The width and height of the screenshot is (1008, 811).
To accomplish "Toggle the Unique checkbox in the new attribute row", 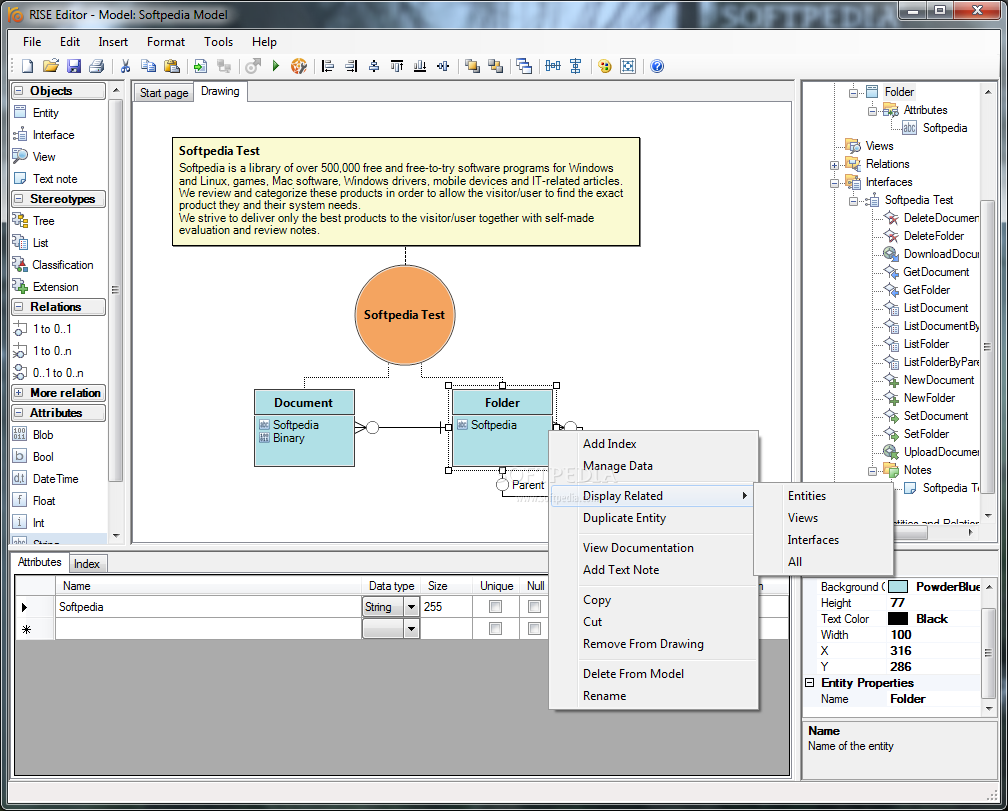I will [x=495, y=628].
